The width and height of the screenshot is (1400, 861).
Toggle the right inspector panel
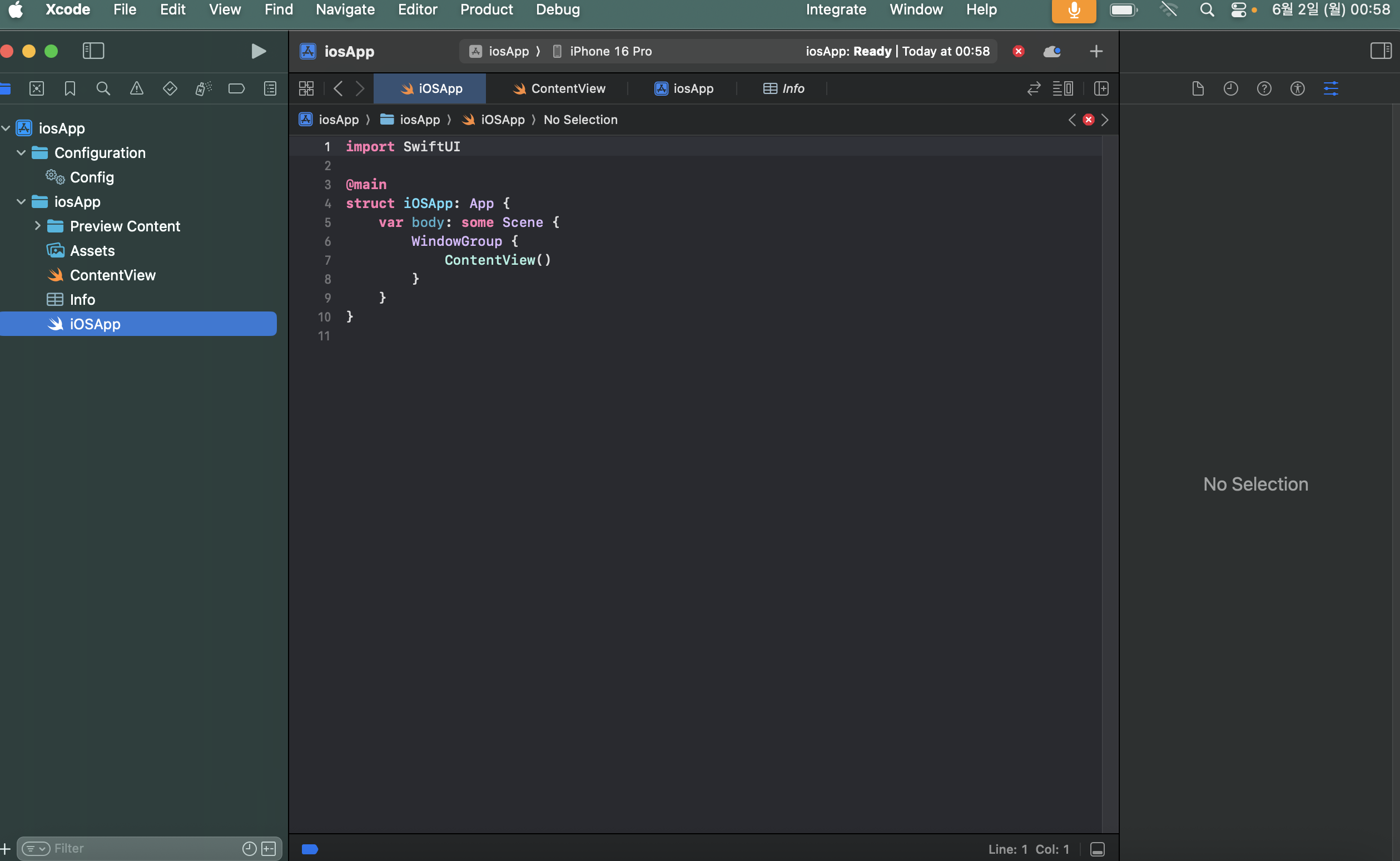(1381, 51)
